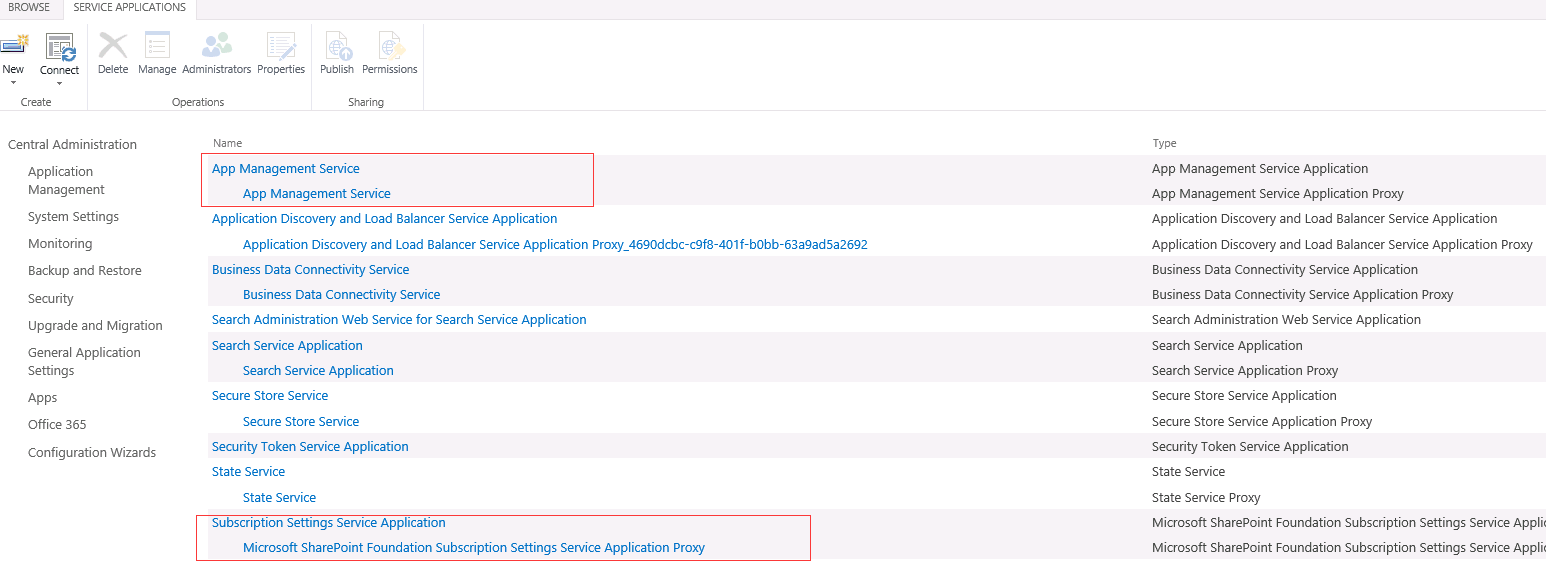Click the Manage ribbon icon

point(157,45)
